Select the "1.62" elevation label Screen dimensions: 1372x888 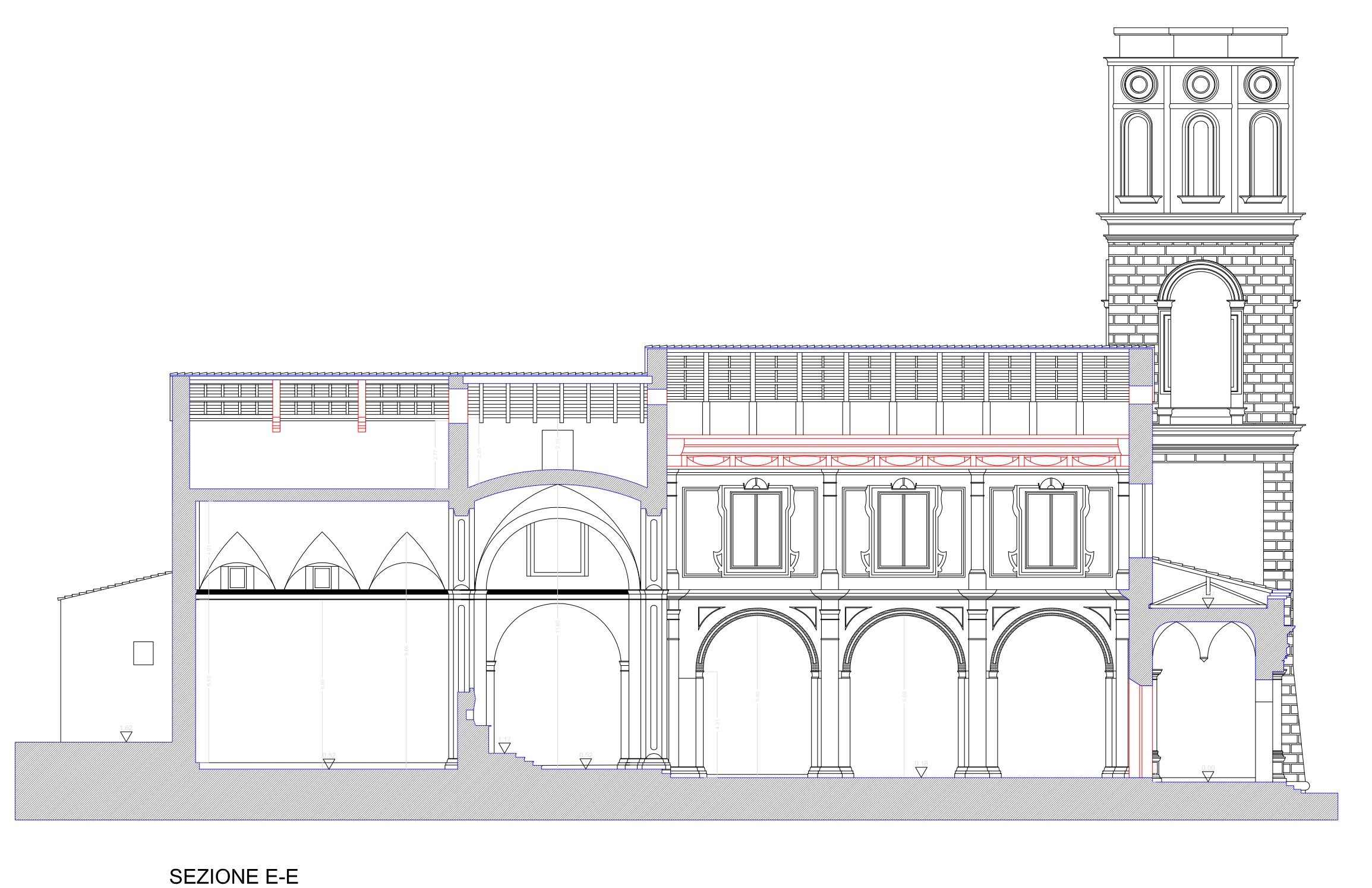[125, 728]
